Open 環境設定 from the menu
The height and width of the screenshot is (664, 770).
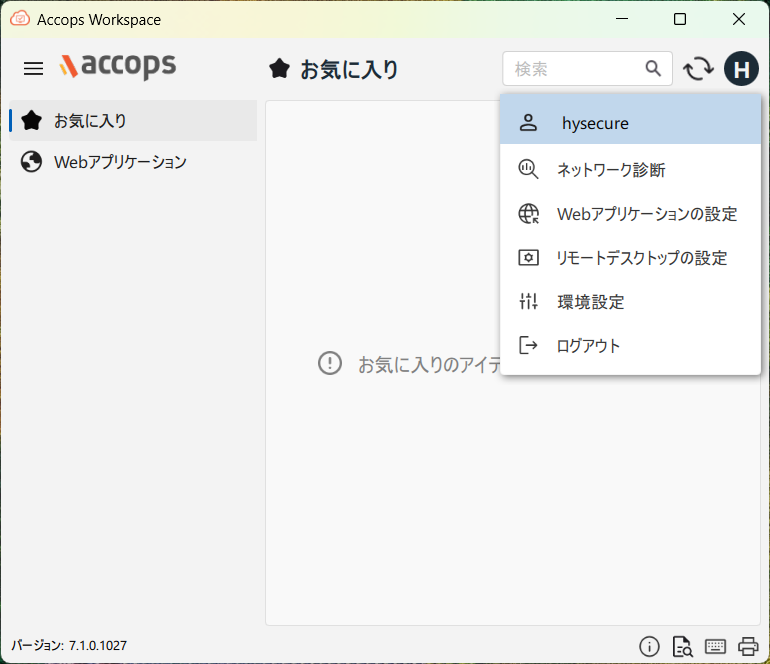click(x=631, y=302)
